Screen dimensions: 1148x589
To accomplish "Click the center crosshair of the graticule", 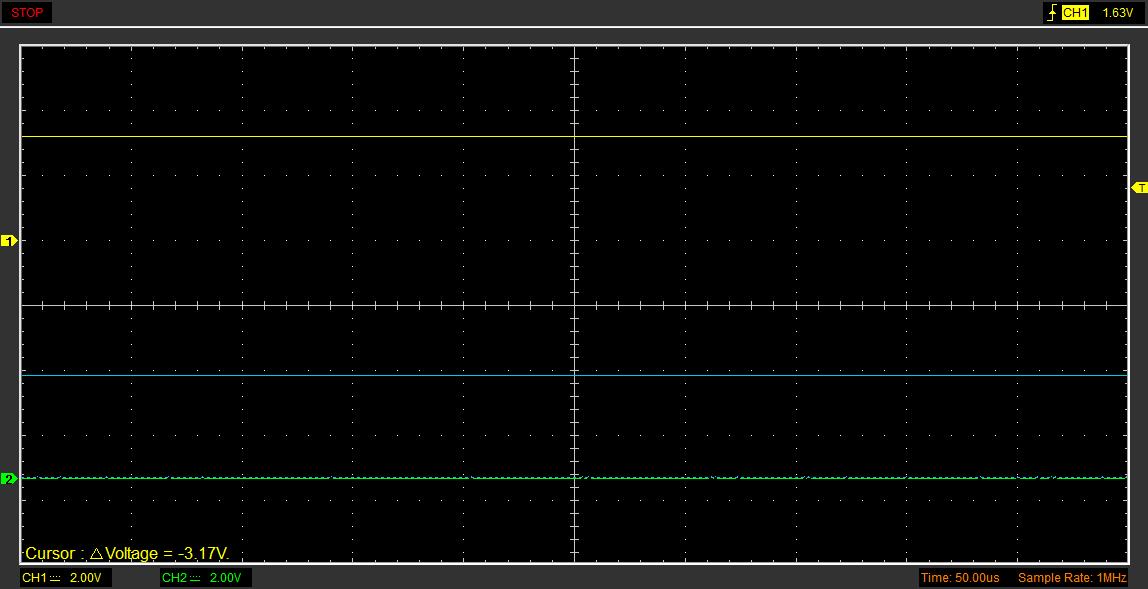I will coord(575,305).
